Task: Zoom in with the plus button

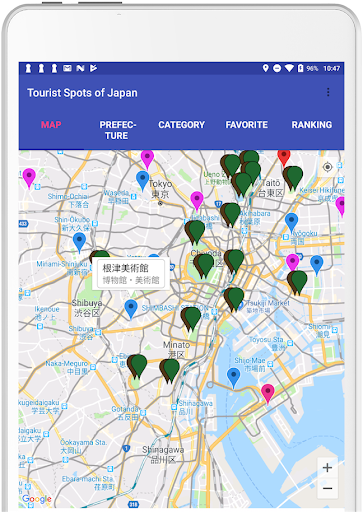Action: click(327, 468)
